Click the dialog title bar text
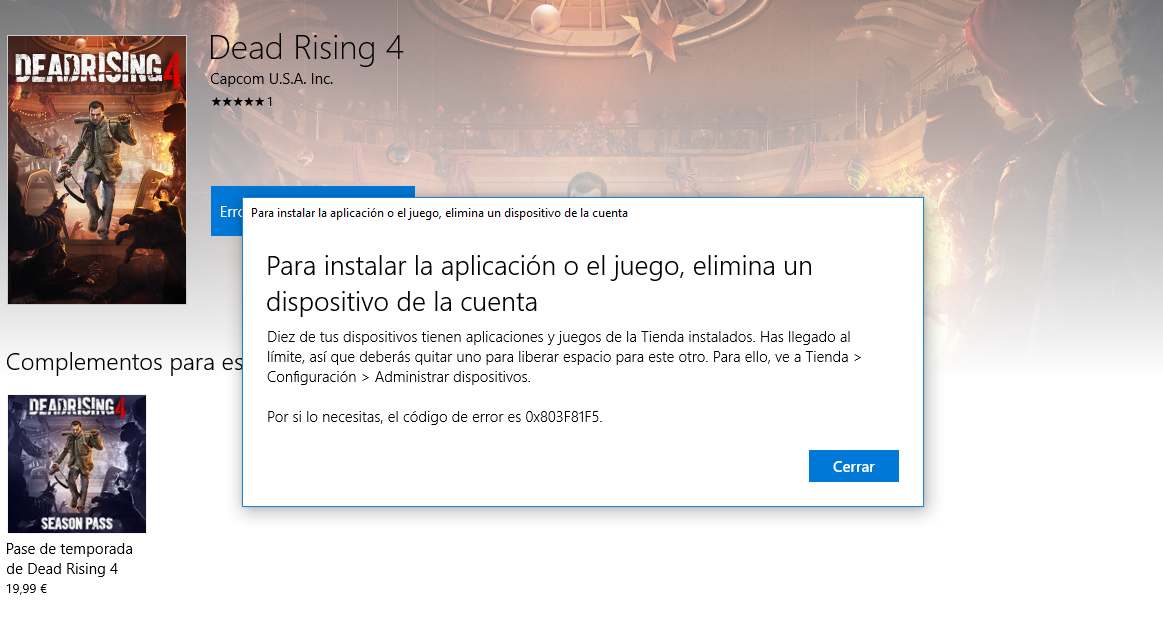This screenshot has width=1163, height=643. (439, 213)
